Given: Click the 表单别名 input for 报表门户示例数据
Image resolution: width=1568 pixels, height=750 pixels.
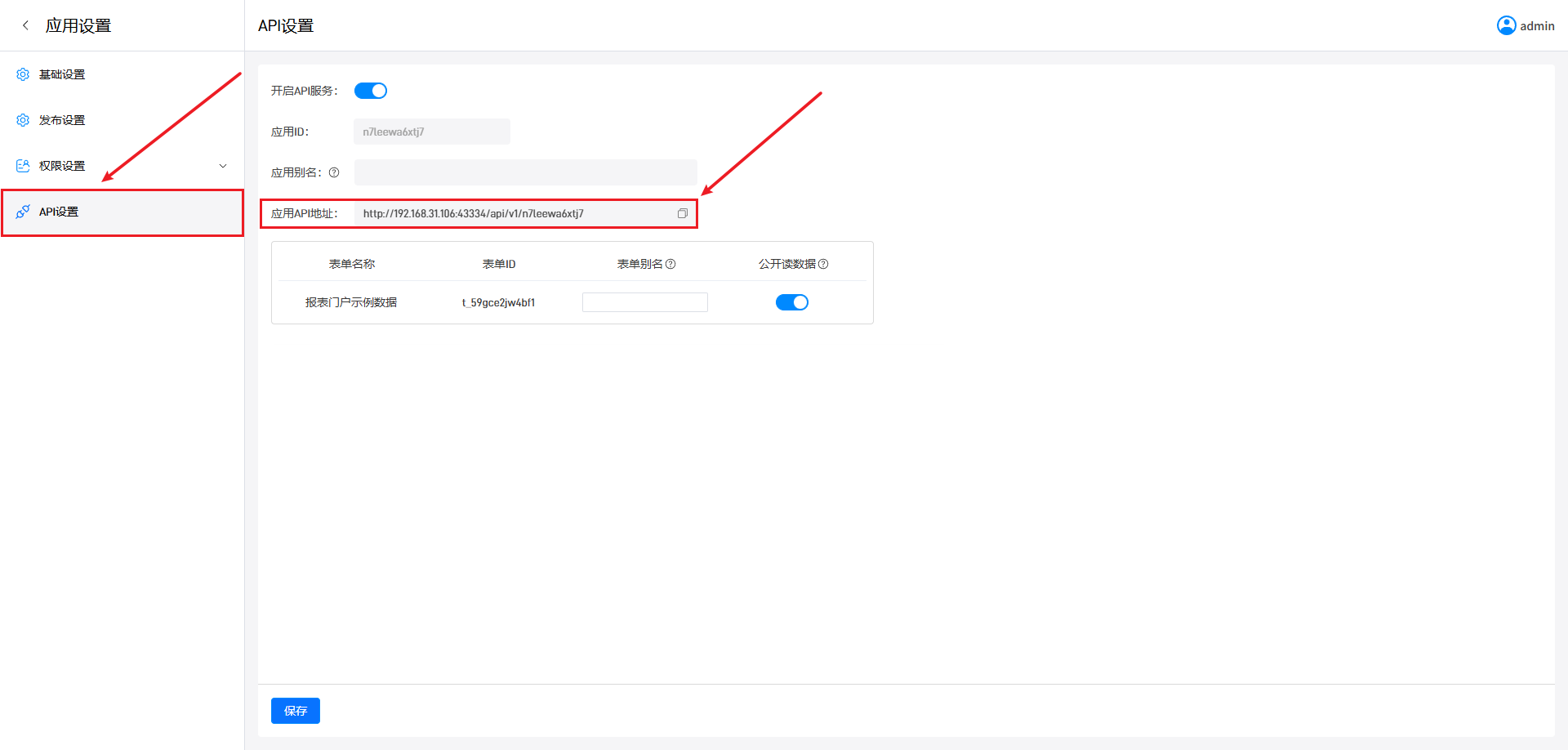Looking at the screenshot, I should 644,302.
